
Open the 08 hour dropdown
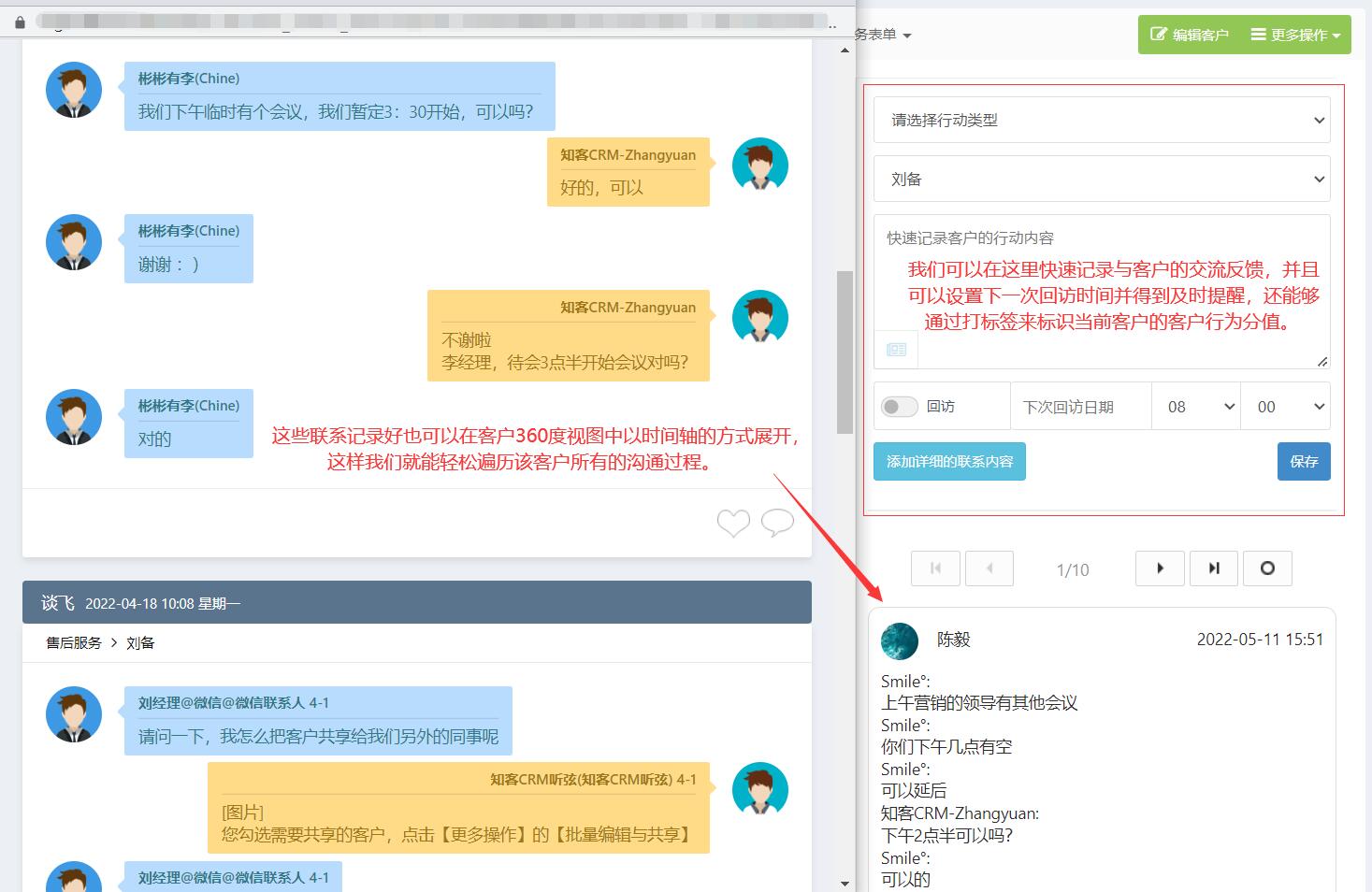pyautogui.click(x=1196, y=407)
